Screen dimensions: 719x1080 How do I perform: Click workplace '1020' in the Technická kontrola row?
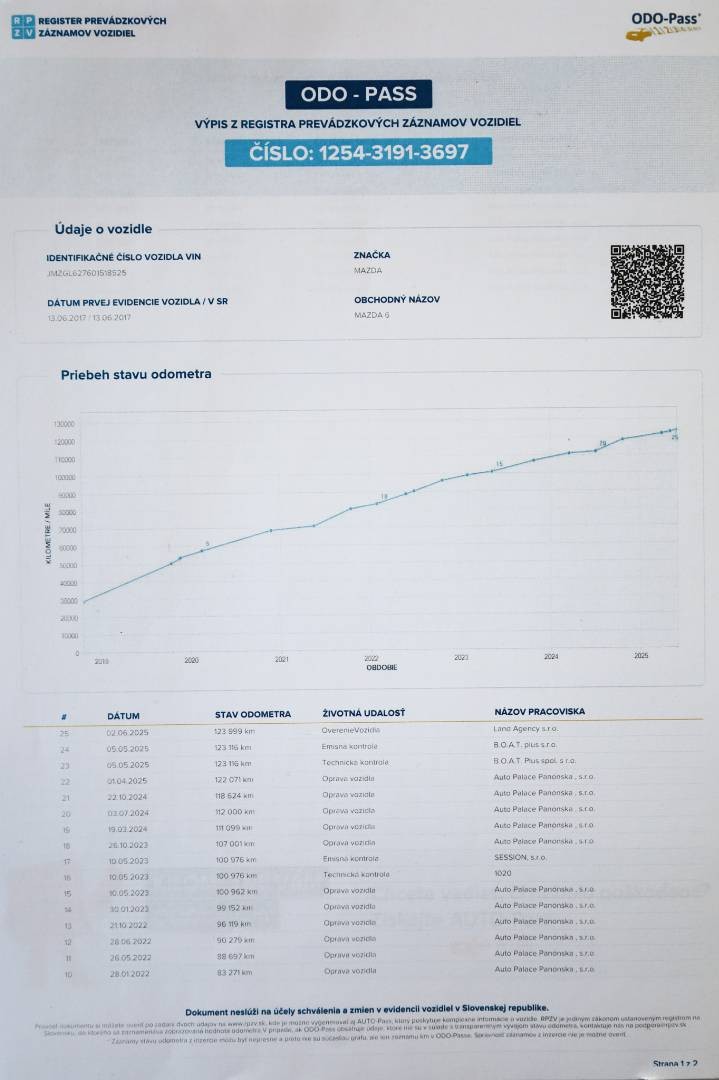click(503, 873)
